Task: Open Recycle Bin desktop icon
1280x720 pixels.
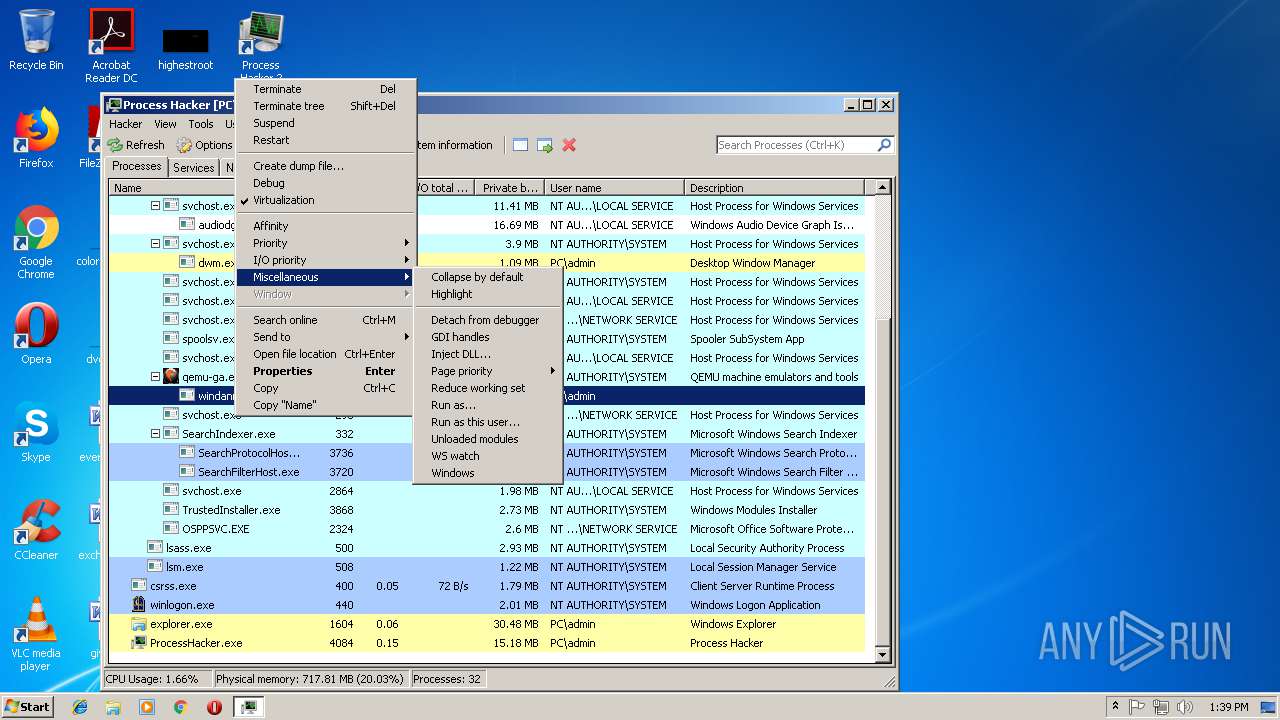Action: click(x=36, y=40)
